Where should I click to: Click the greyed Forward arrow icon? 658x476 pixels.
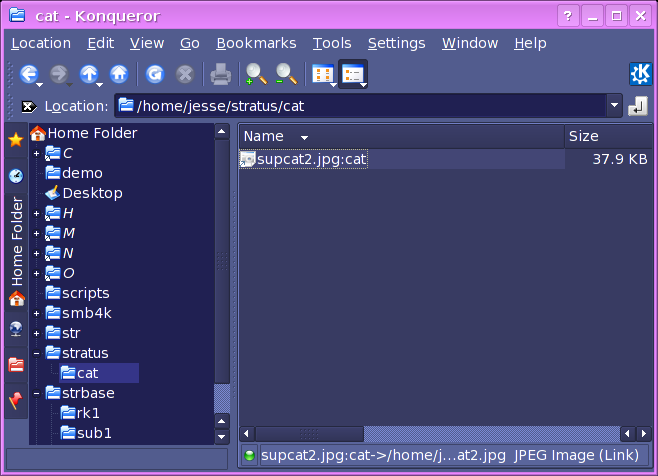point(58,74)
